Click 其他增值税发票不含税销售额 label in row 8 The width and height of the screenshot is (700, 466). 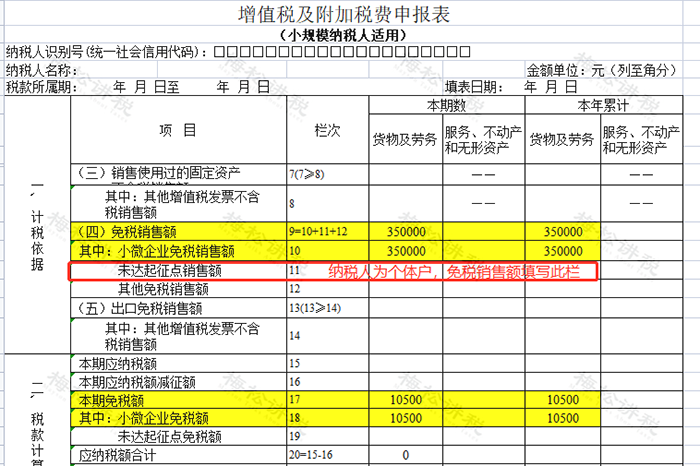[x=182, y=204]
